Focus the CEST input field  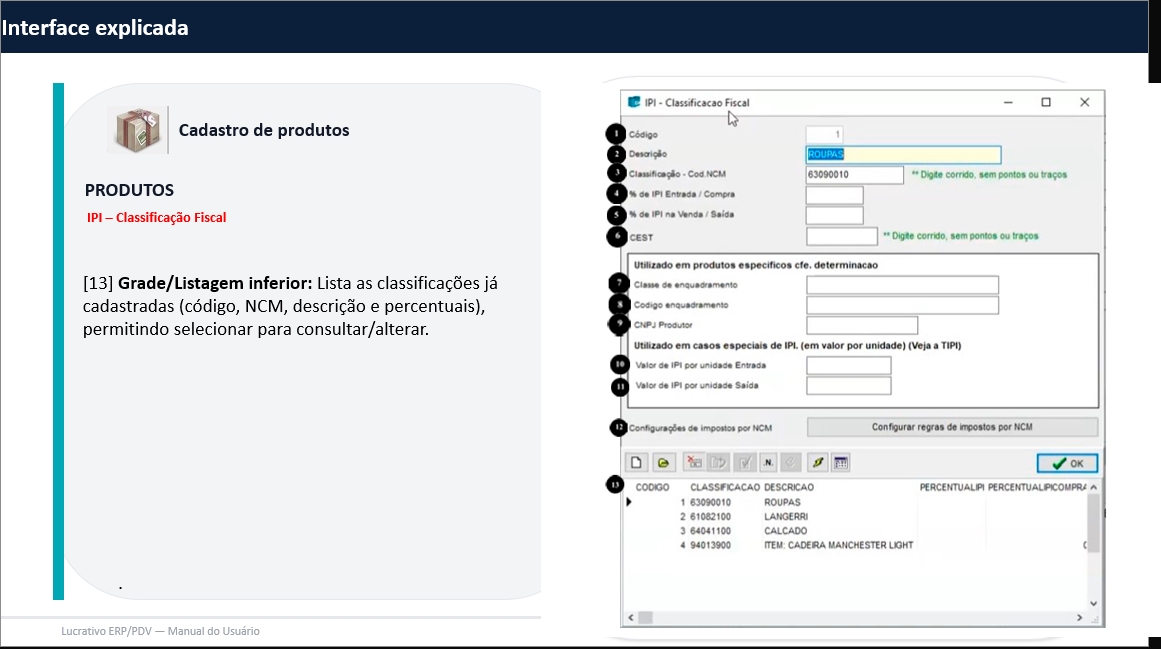[x=841, y=237]
